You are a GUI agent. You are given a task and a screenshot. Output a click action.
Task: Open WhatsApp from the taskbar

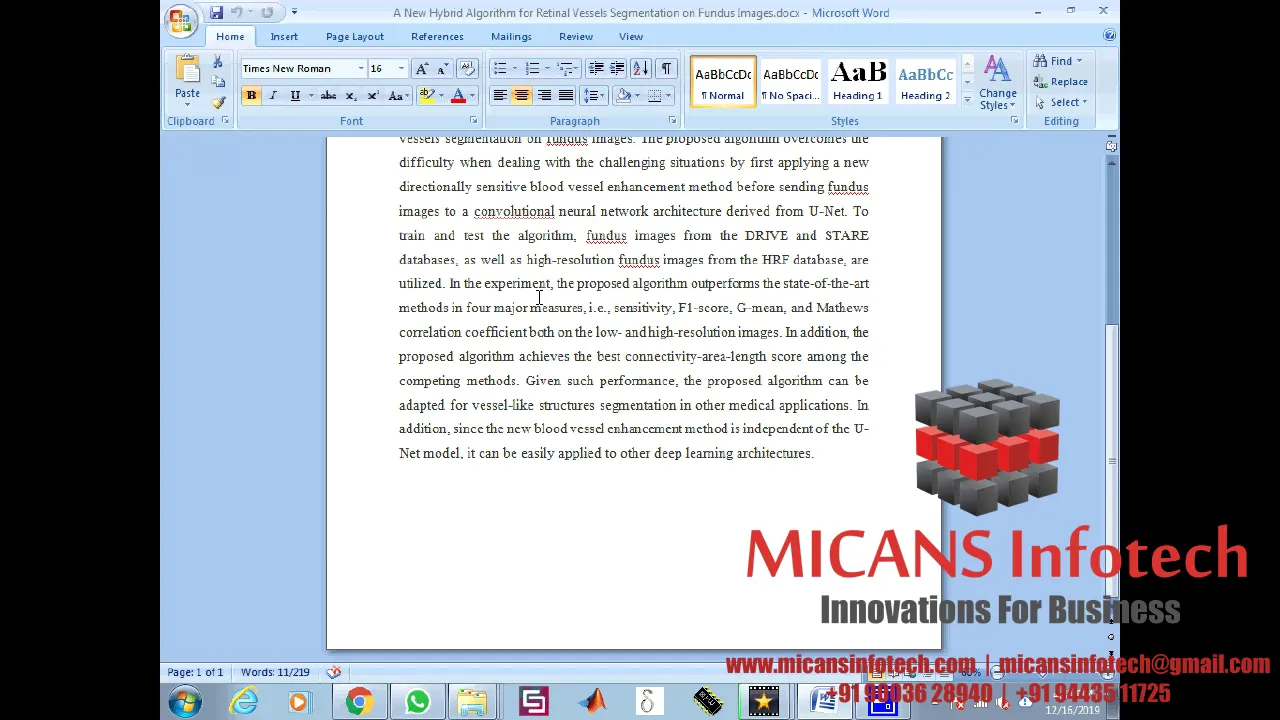(x=417, y=702)
